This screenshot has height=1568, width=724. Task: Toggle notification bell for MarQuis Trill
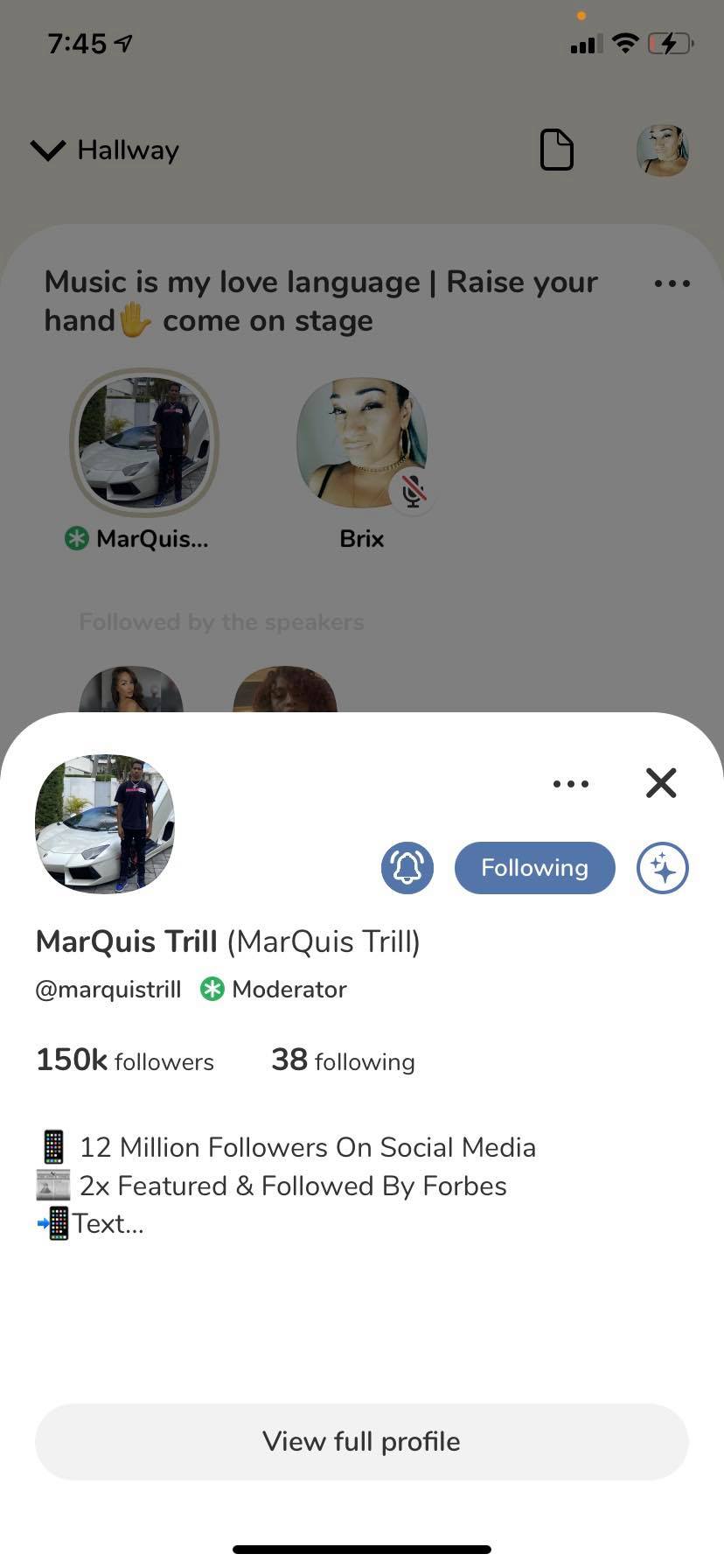coord(407,868)
